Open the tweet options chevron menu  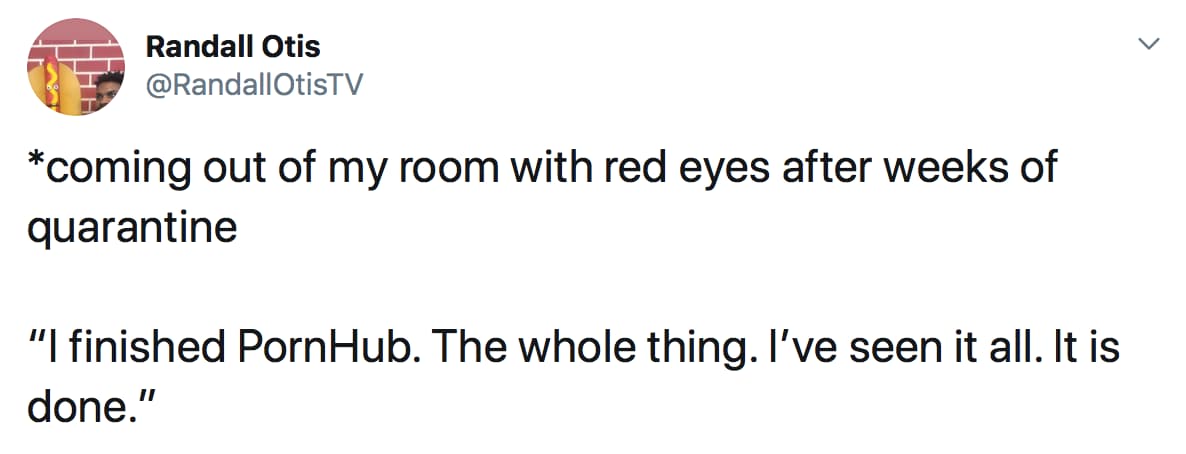coord(1150,44)
